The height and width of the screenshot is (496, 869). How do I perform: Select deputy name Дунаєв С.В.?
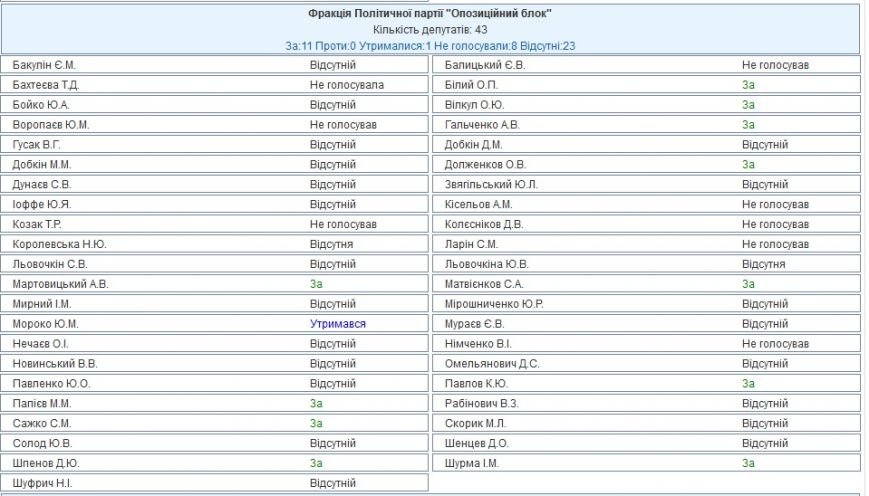point(42,185)
